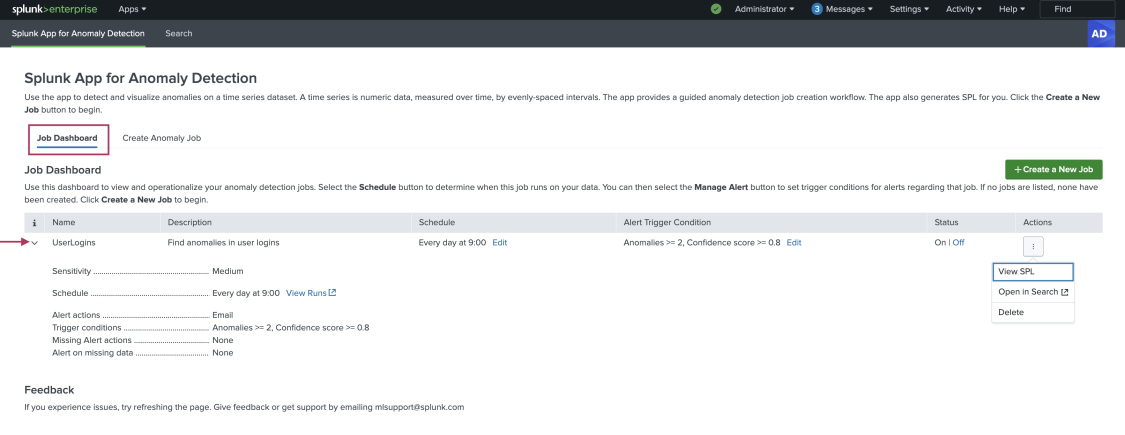Choose View SPL from the actions menu
Viewport: 1125px width, 435px height.
coord(1033,272)
